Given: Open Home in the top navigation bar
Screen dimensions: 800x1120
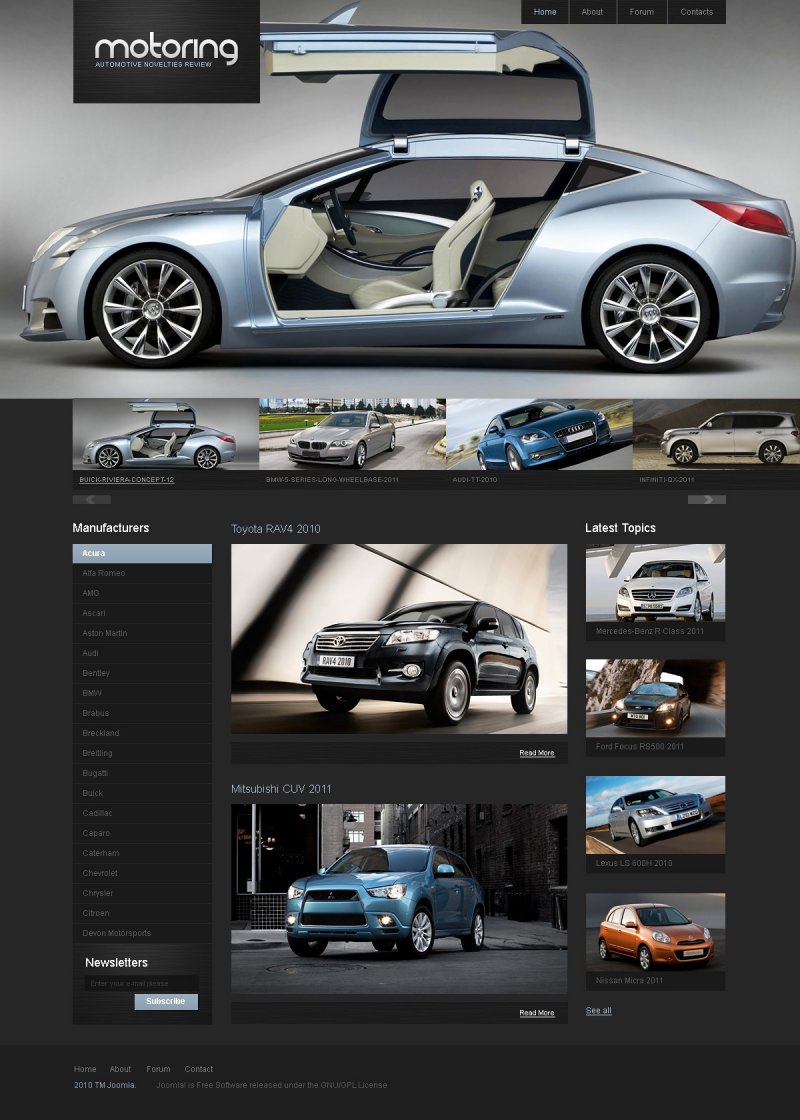Looking at the screenshot, I should [x=544, y=12].
